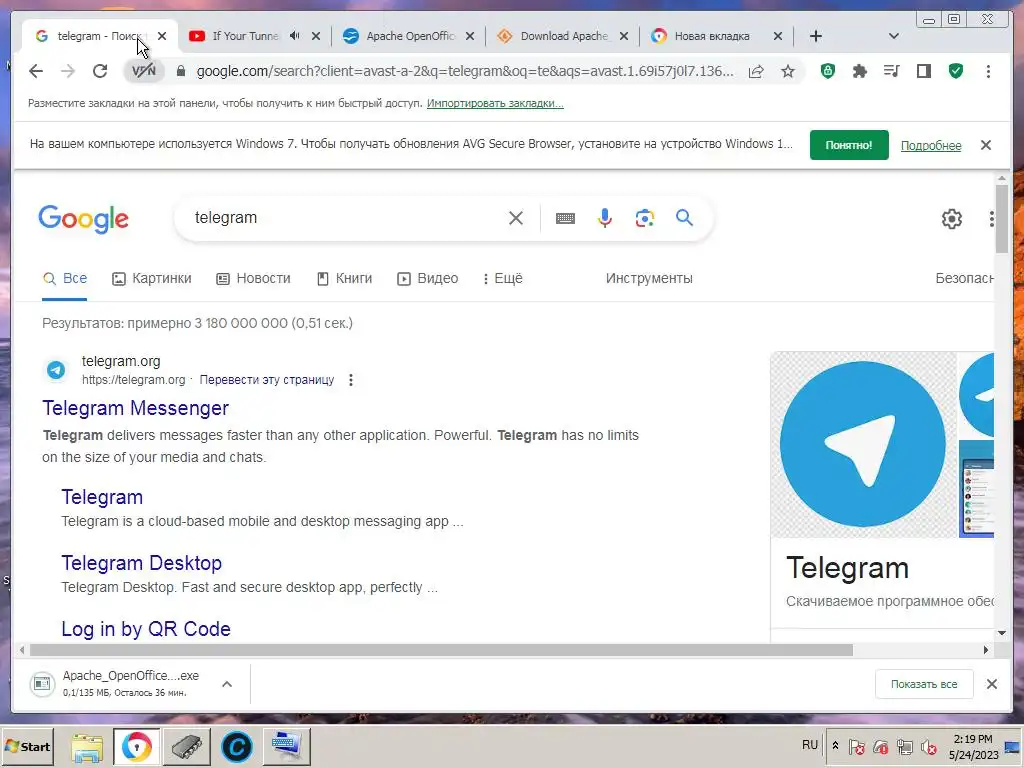Open the three-dot menu beside telegram.org result
1024x768 pixels.
coord(351,380)
